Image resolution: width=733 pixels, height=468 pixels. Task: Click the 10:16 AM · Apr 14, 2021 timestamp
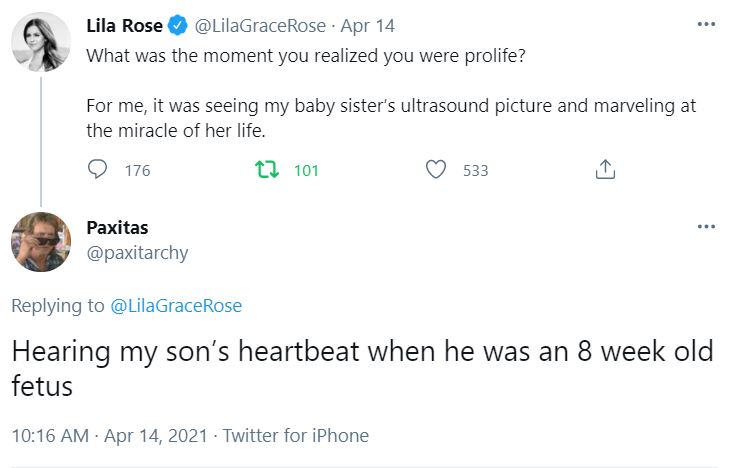tap(110, 435)
